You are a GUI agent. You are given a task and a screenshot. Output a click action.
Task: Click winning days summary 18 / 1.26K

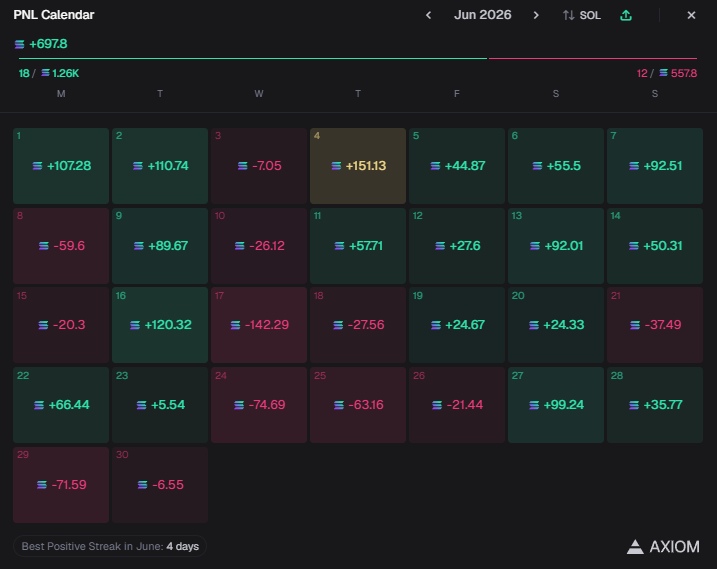(x=48, y=73)
